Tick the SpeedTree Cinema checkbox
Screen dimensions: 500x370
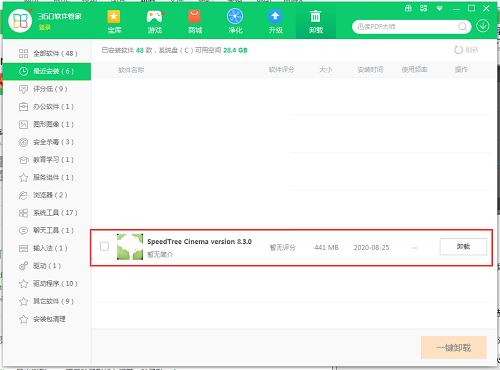click(104, 246)
